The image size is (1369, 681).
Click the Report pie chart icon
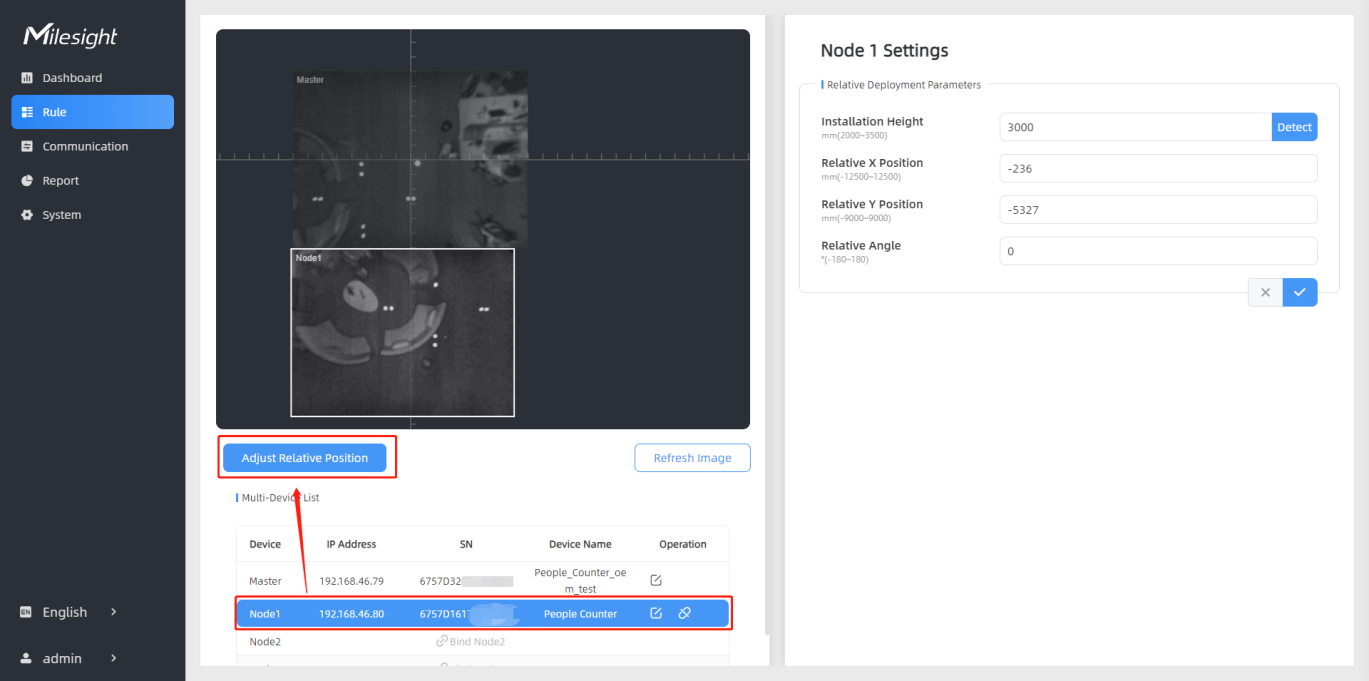tap(27, 181)
